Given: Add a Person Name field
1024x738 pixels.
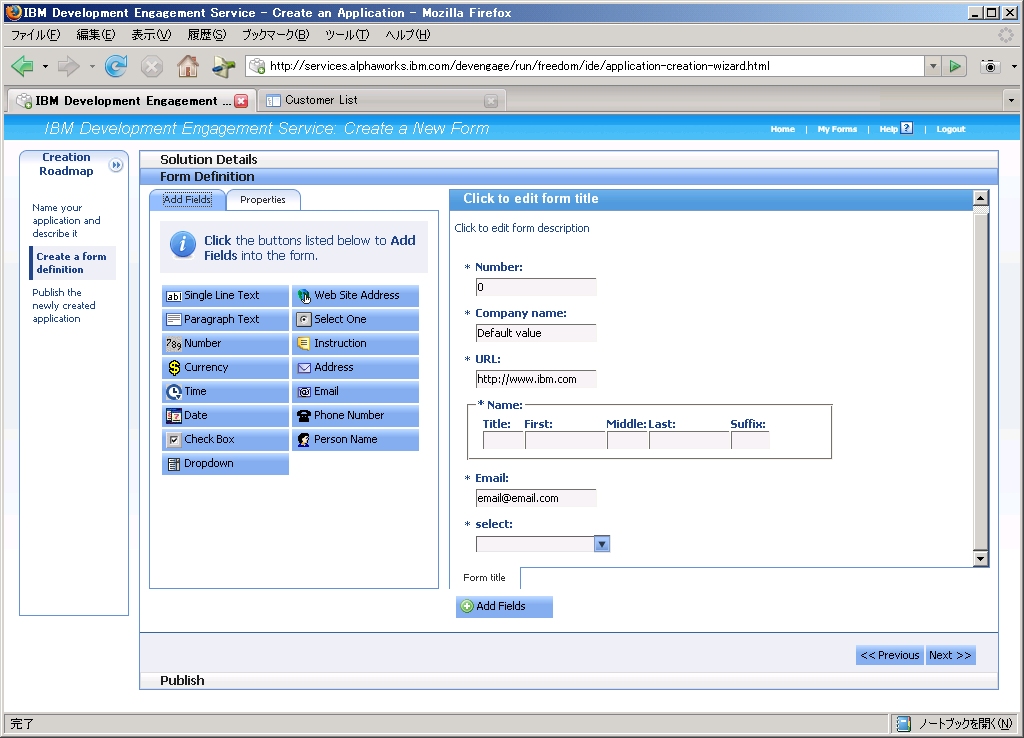Looking at the screenshot, I should 355,440.
